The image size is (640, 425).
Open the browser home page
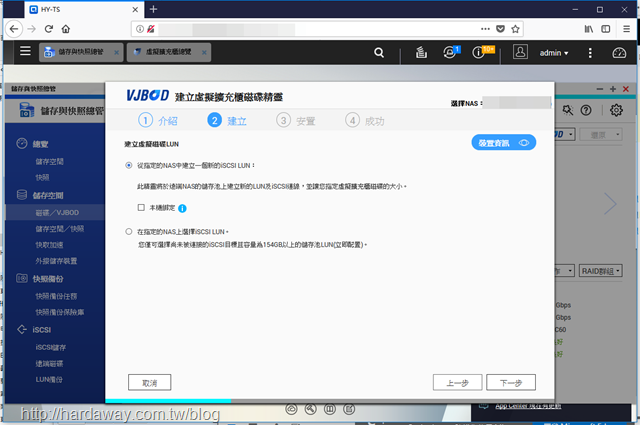click(x=66, y=29)
